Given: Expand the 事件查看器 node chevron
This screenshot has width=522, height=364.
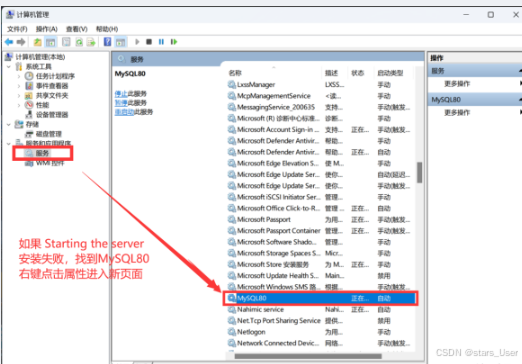Looking at the screenshot, I should [x=19, y=86].
